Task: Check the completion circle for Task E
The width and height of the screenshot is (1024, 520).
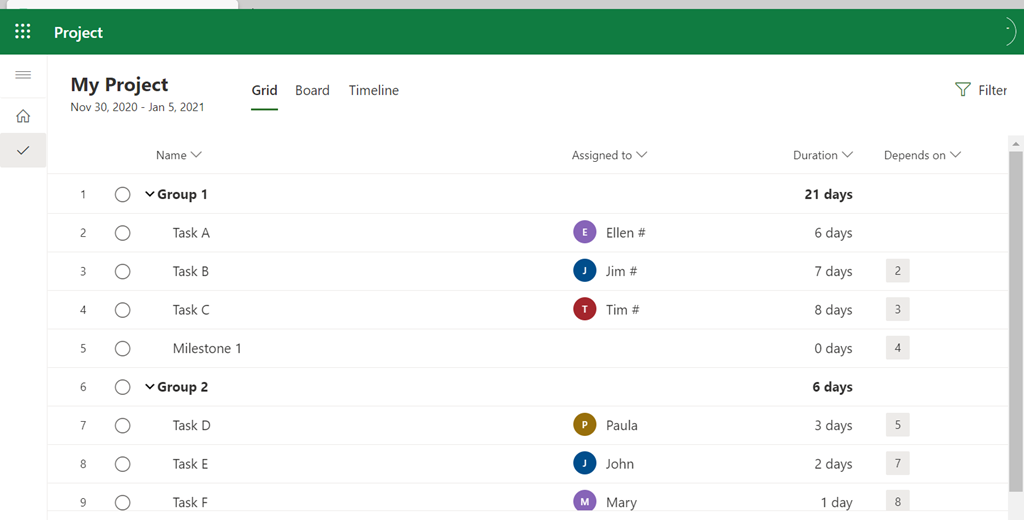Action: [123, 464]
